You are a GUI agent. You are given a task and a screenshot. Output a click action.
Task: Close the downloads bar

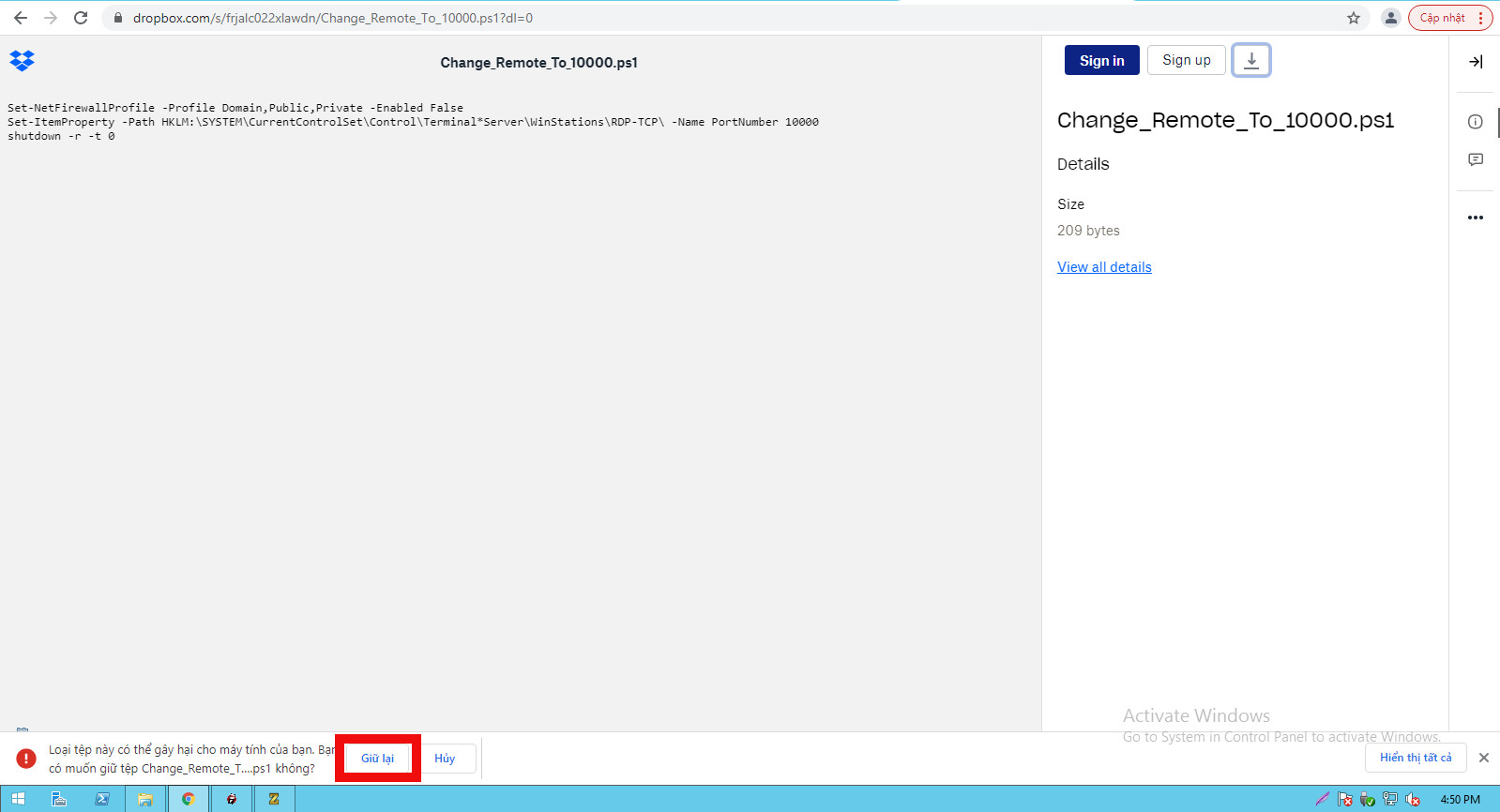(x=1483, y=758)
